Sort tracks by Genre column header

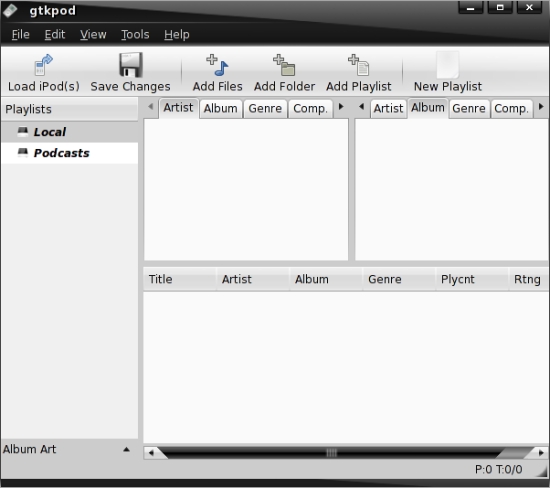(399, 279)
